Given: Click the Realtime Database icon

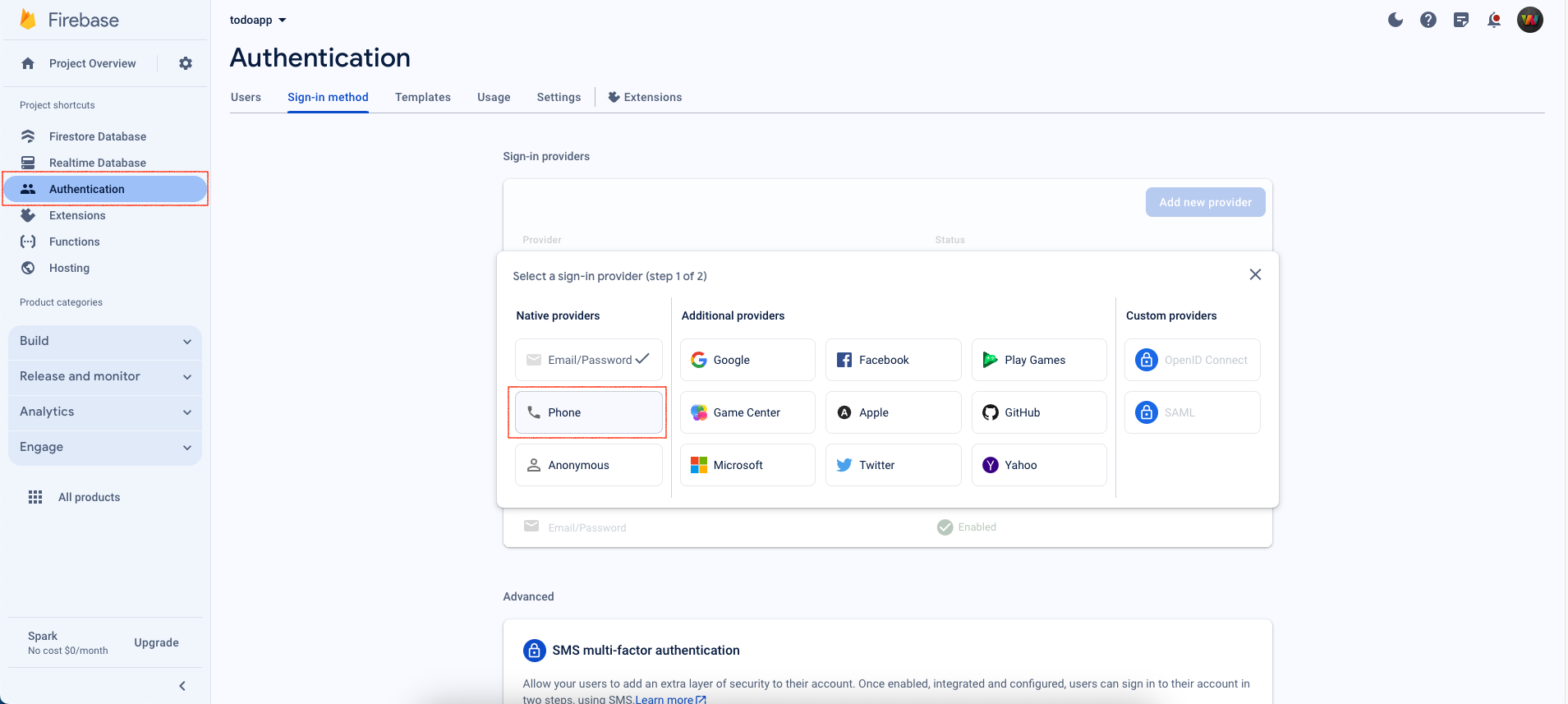Looking at the screenshot, I should tap(28, 163).
